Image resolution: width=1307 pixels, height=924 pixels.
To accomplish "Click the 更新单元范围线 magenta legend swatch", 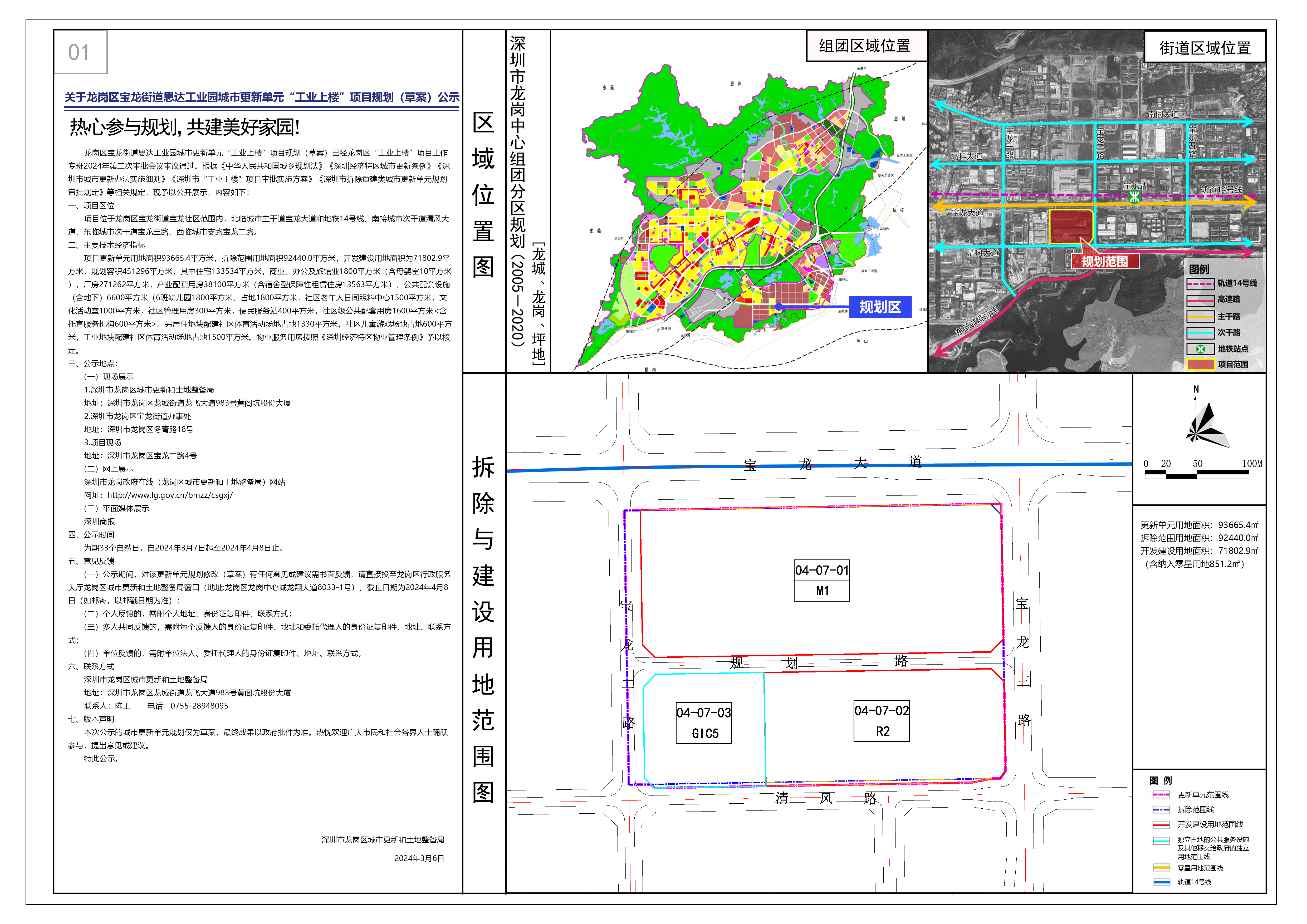I will [x=1161, y=795].
